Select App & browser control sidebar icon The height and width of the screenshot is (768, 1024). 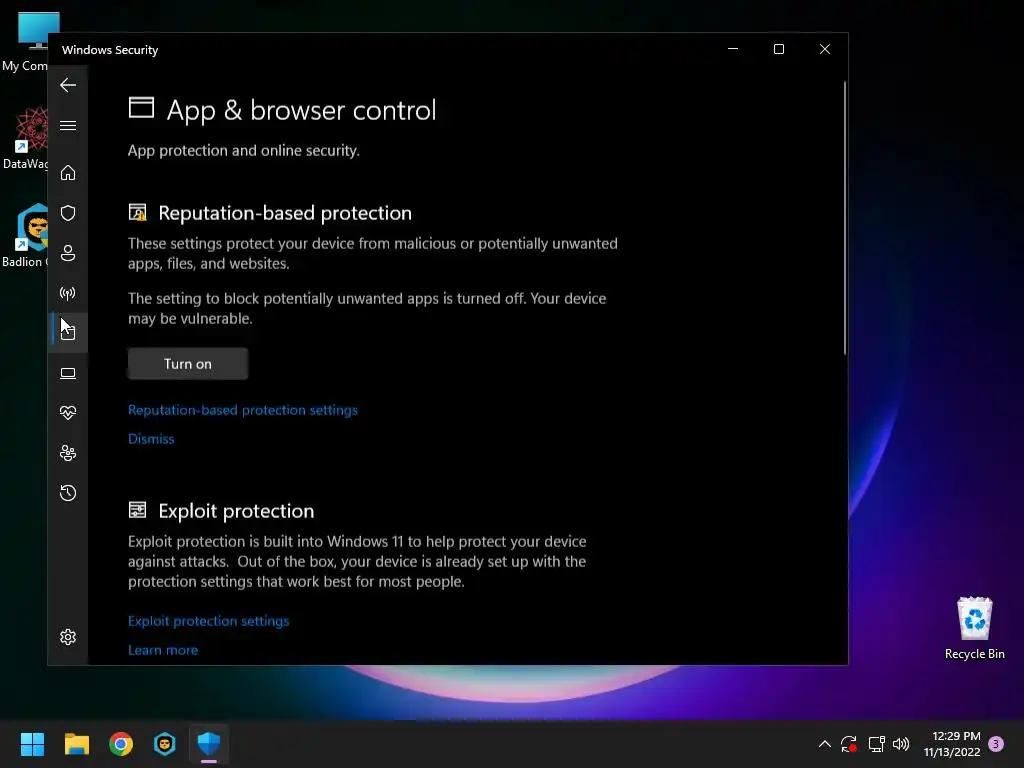tap(68, 332)
